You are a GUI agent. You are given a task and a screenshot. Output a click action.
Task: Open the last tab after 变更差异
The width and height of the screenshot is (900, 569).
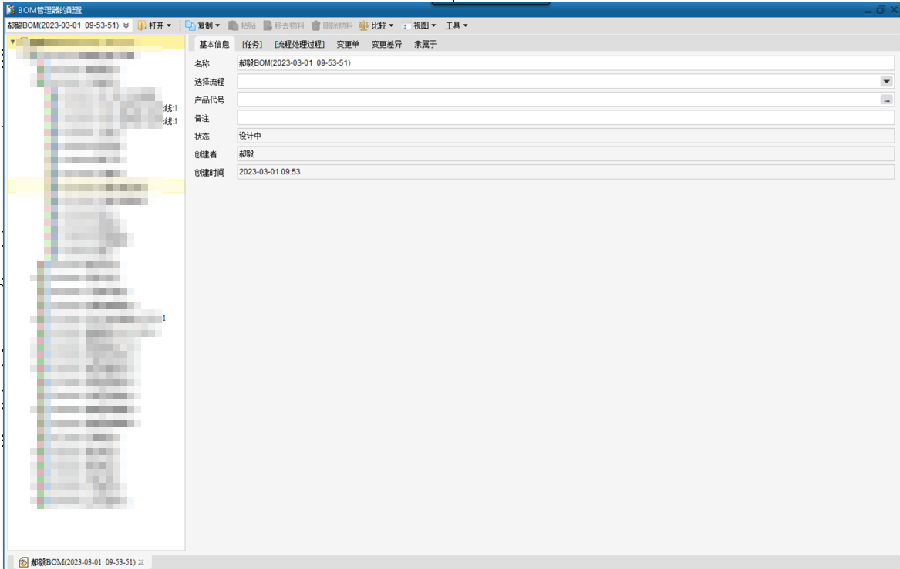[425, 44]
